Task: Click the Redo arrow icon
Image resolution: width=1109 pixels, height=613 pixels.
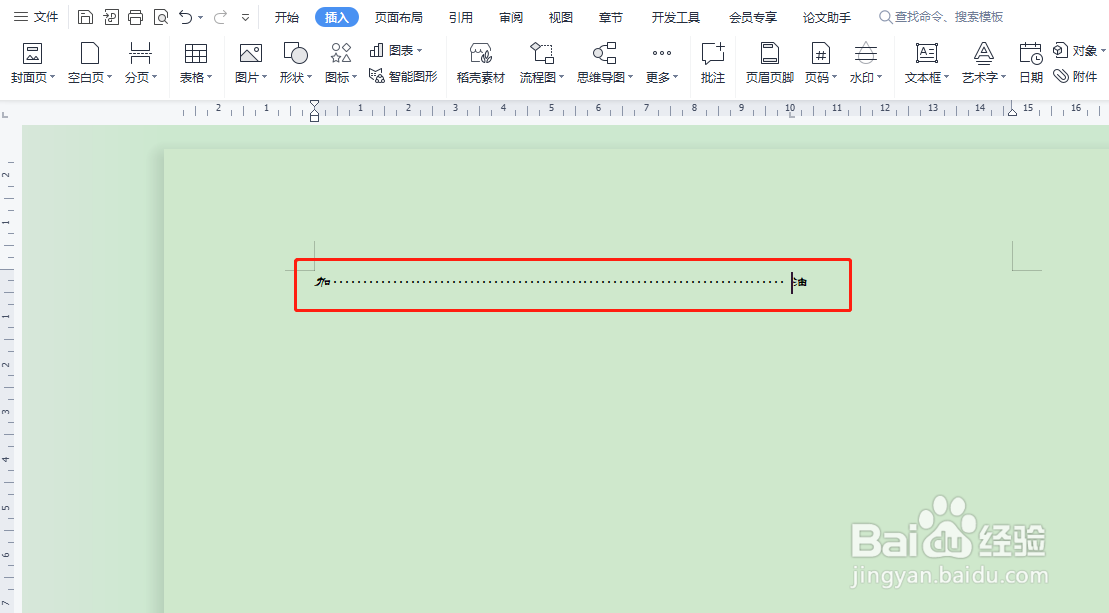Action: point(220,17)
